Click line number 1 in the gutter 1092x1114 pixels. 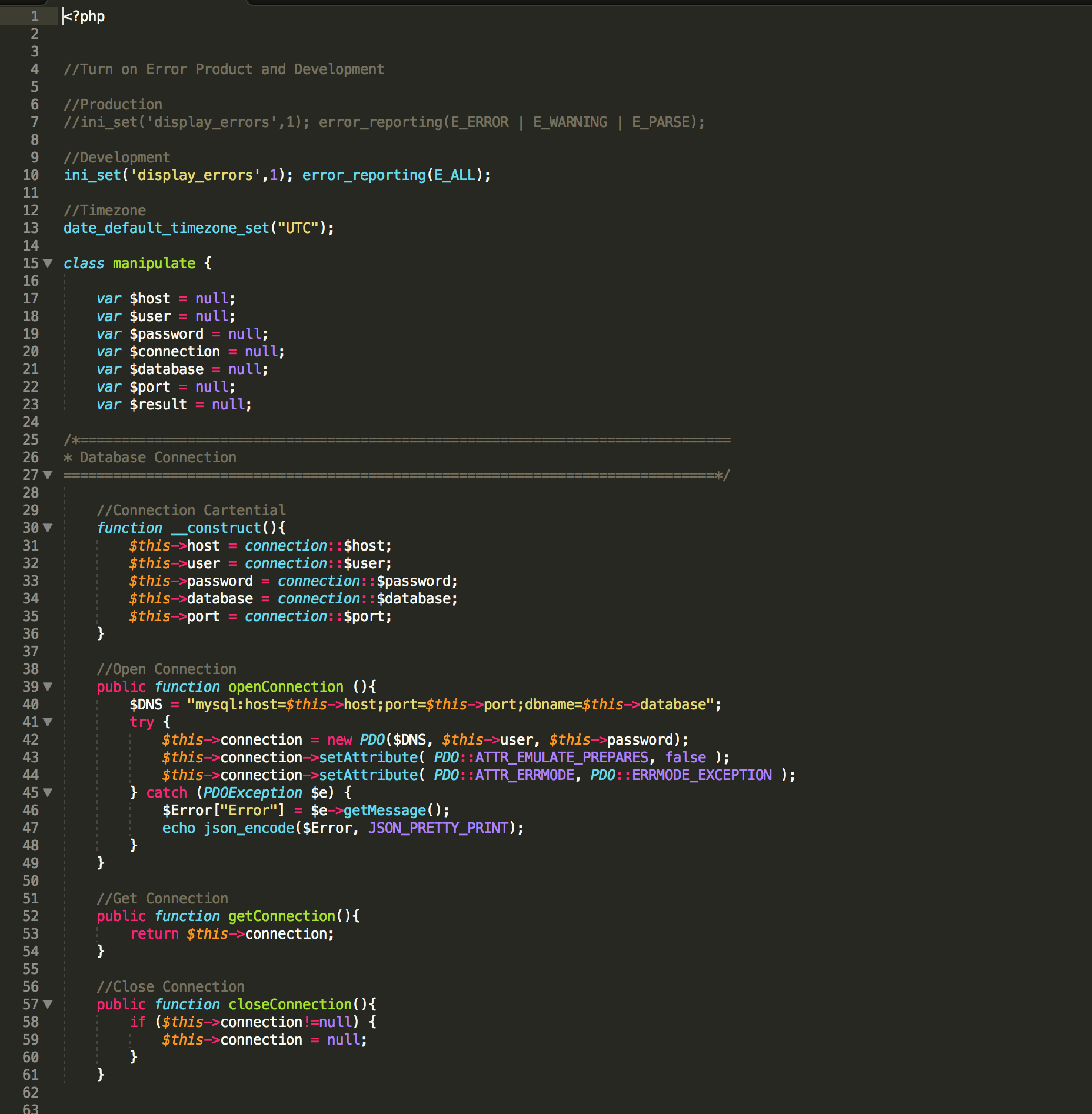[35, 16]
